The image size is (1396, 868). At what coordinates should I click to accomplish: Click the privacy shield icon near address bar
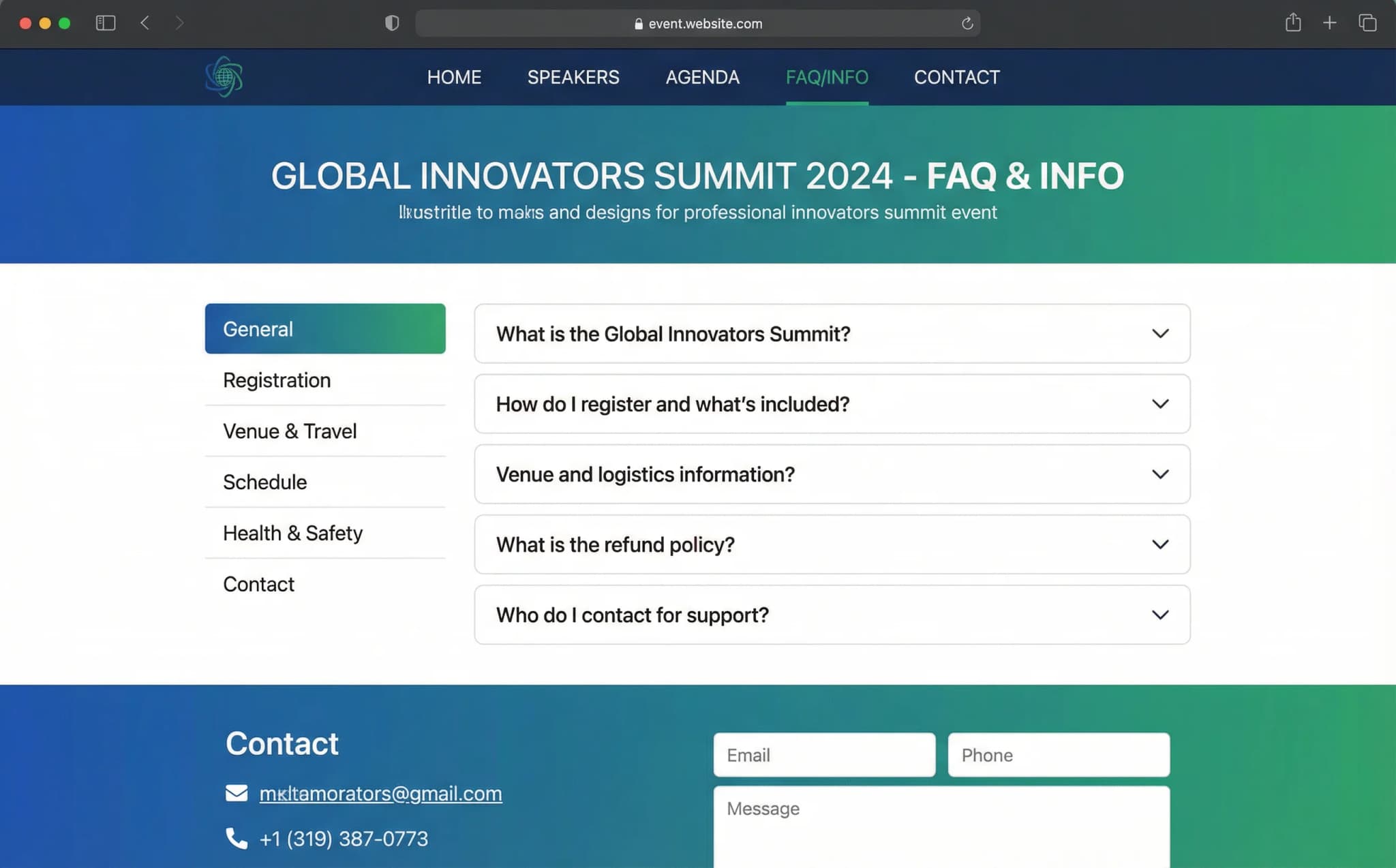click(x=392, y=22)
